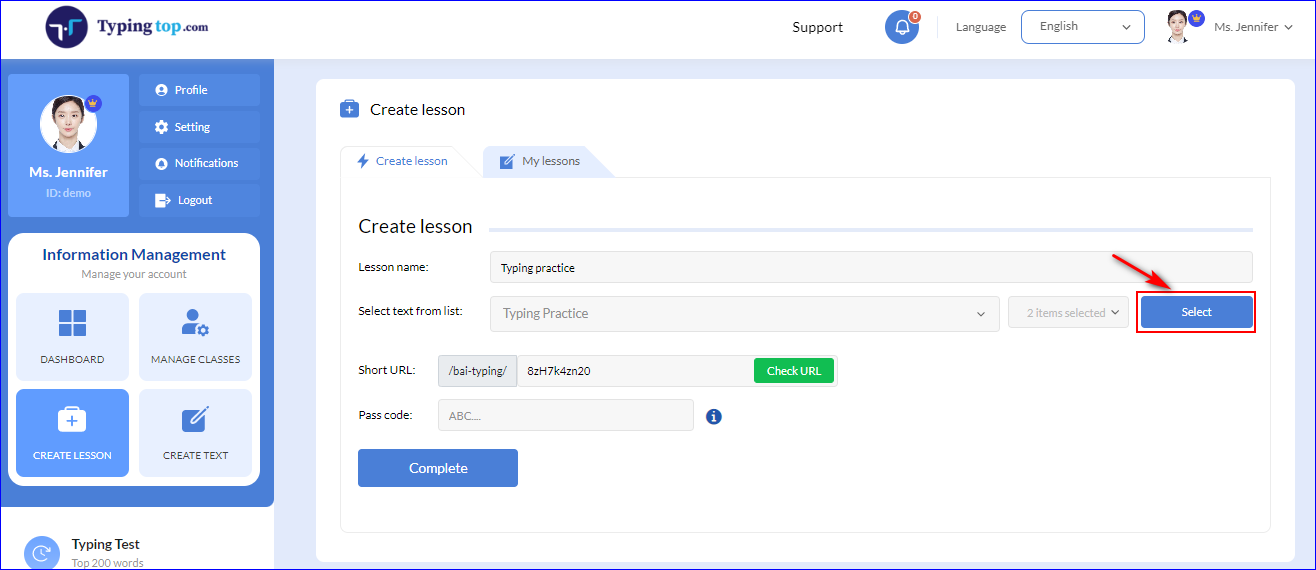Click the TypingTop.com logo
This screenshot has height=570, width=1316.
127,27
